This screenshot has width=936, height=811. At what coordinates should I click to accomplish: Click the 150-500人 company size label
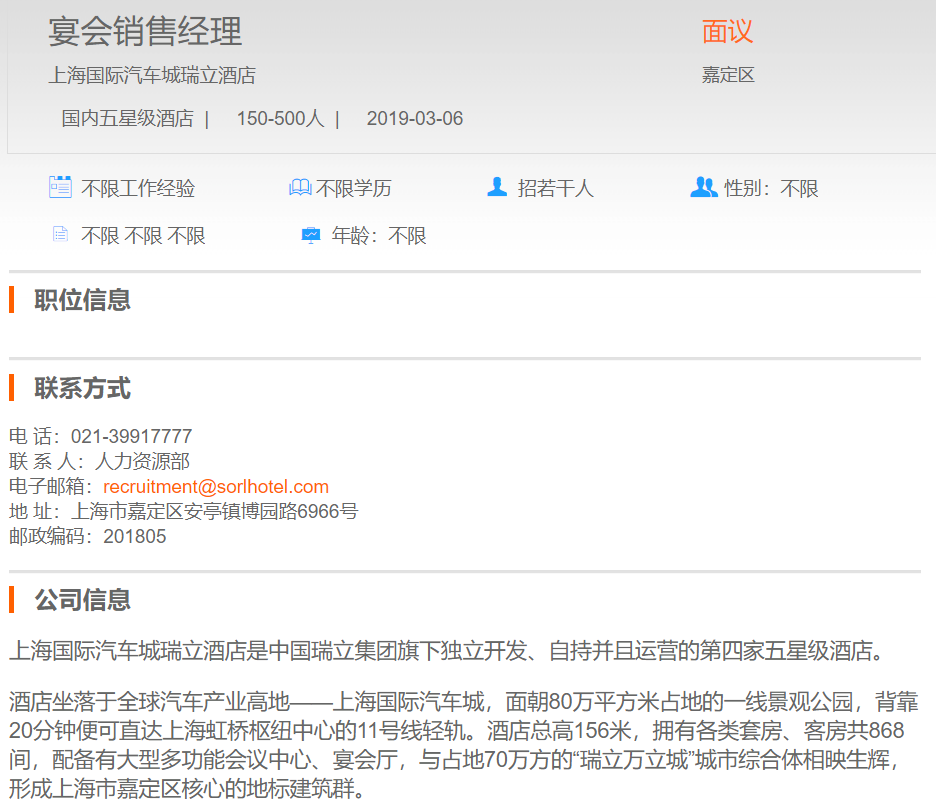280,119
